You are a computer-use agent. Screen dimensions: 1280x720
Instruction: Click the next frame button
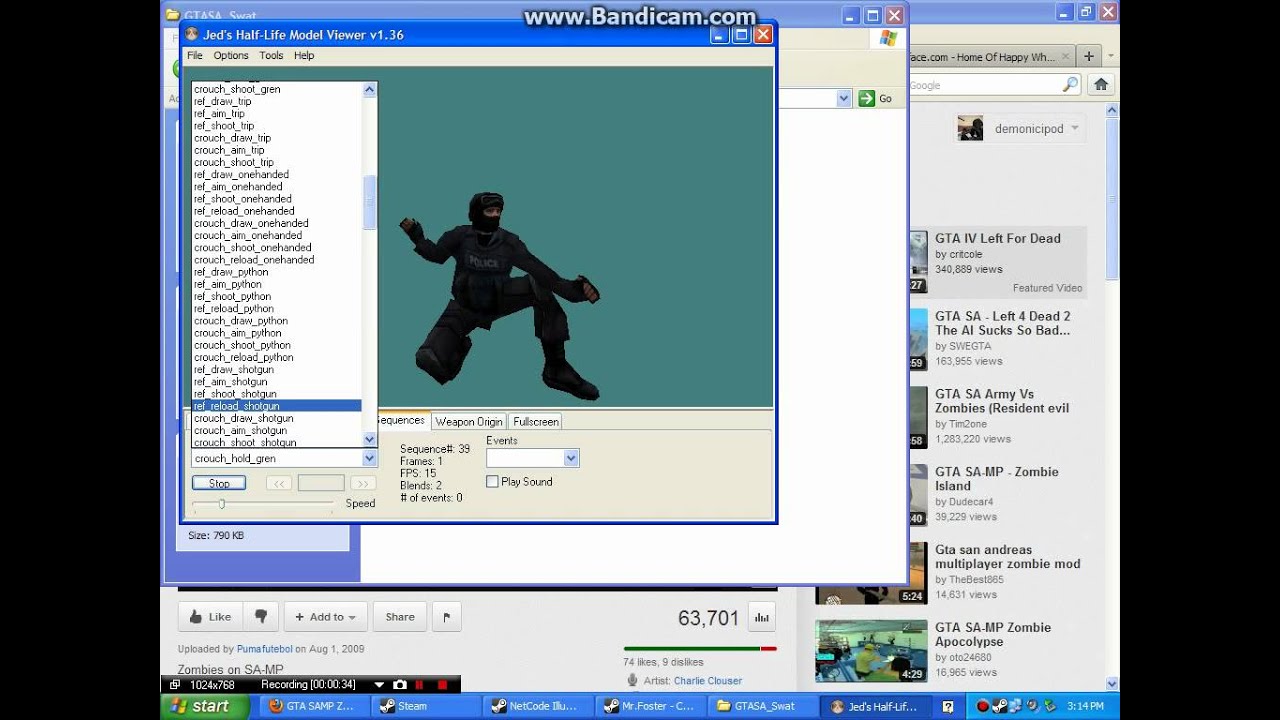(x=363, y=484)
